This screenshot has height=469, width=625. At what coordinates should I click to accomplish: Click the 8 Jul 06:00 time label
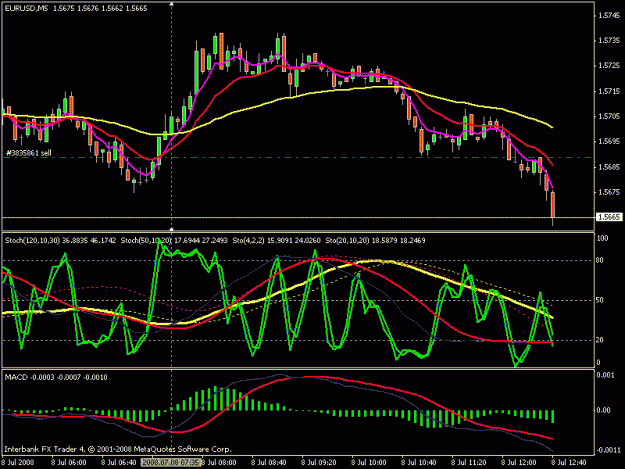[x=69, y=463]
